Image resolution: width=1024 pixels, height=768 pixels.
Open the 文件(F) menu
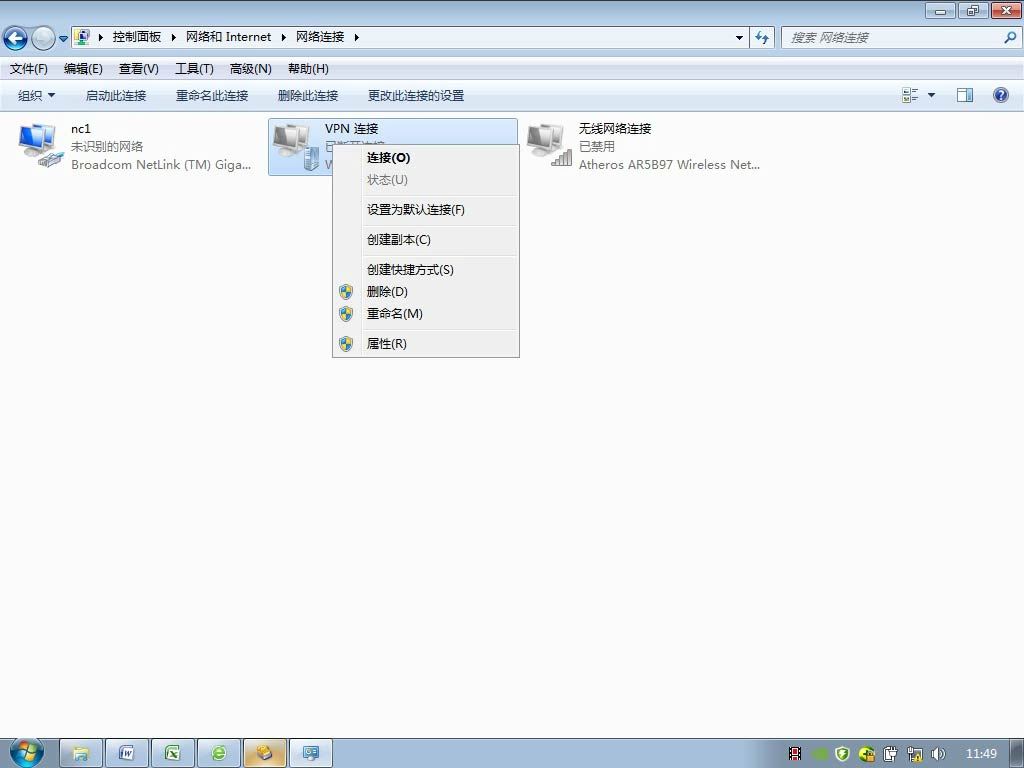point(29,69)
